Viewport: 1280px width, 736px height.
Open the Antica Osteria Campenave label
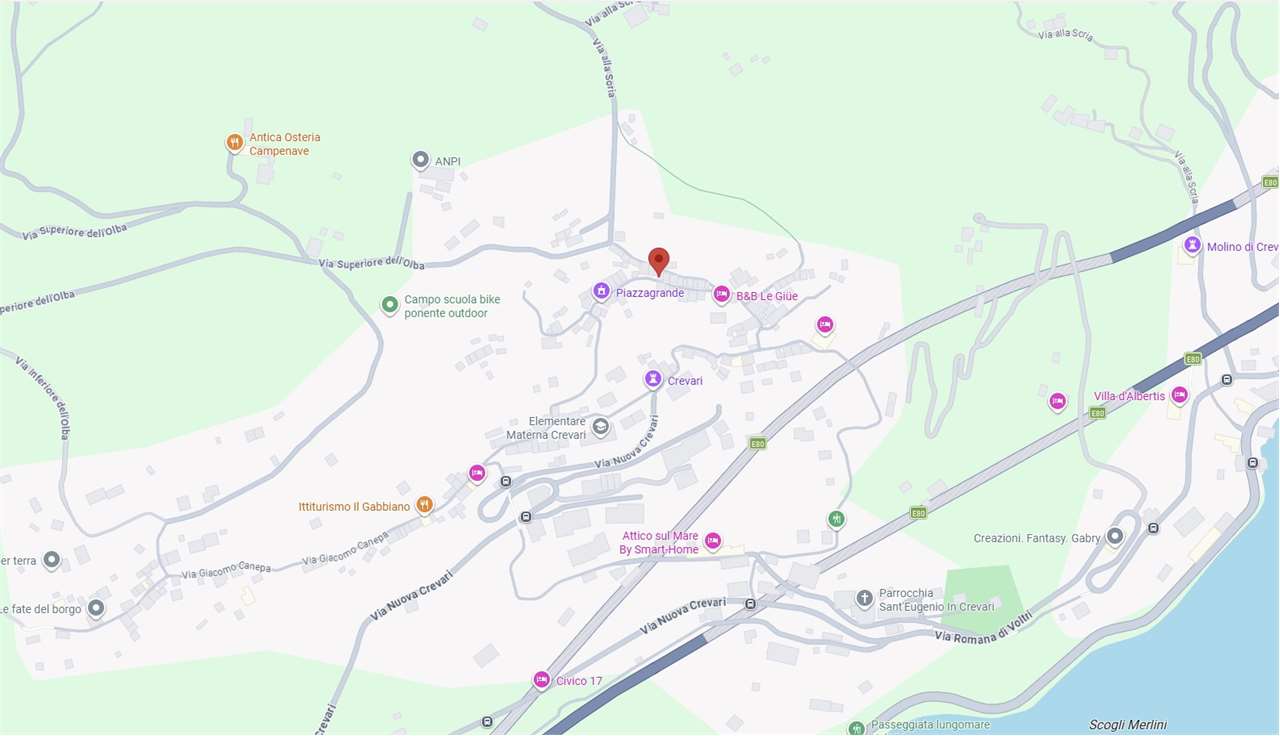tap(285, 144)
